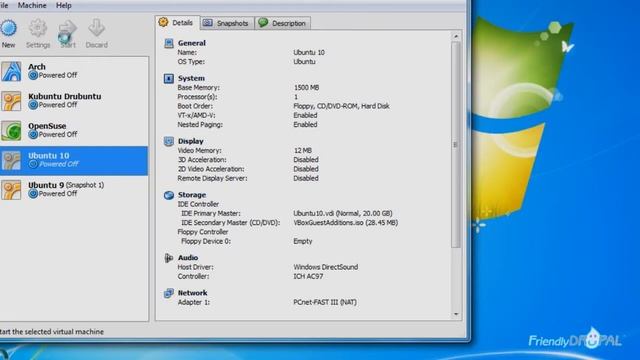
Task: Start the selected machine arrow icon
Action: [x=67, y=29]
